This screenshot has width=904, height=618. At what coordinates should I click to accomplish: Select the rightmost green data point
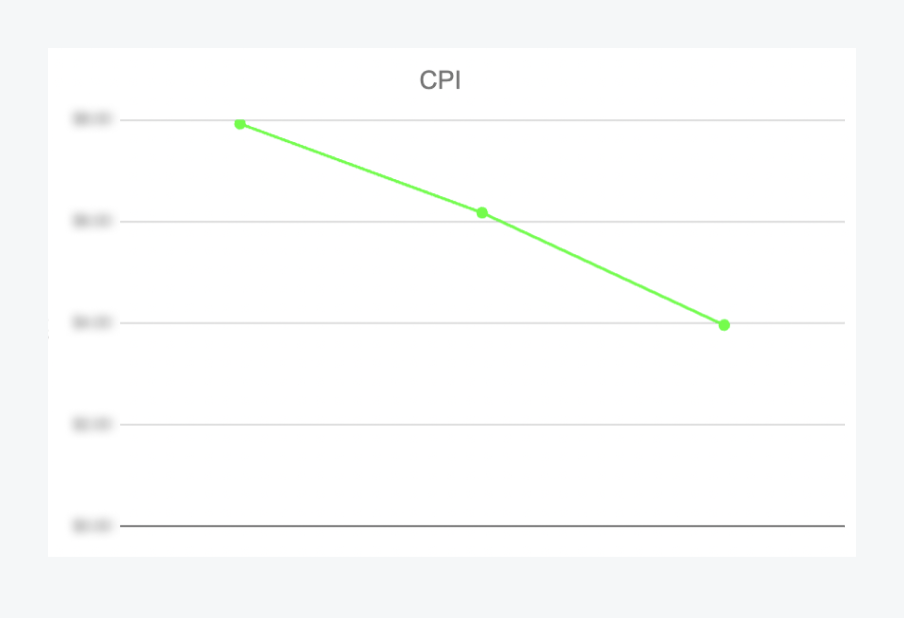[724, 325]
